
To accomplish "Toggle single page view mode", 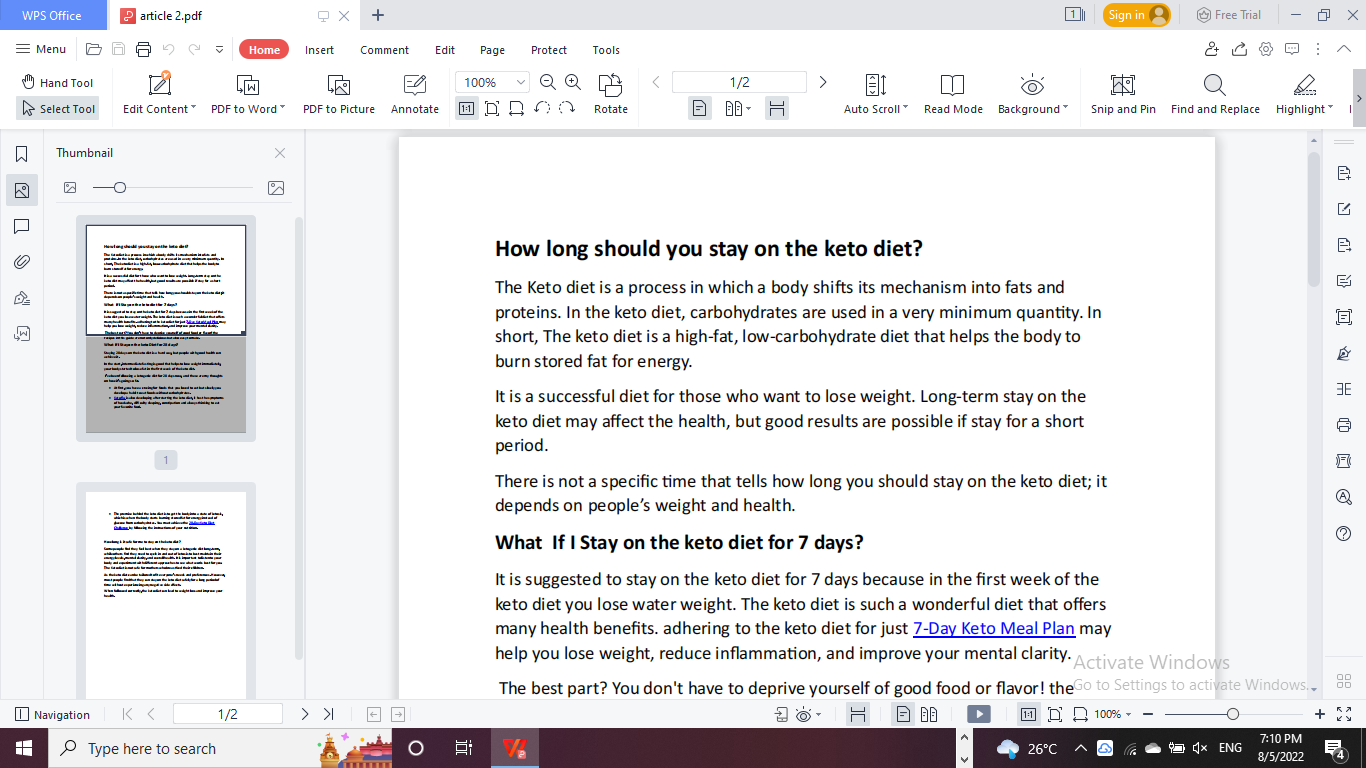I will point(699,107).
